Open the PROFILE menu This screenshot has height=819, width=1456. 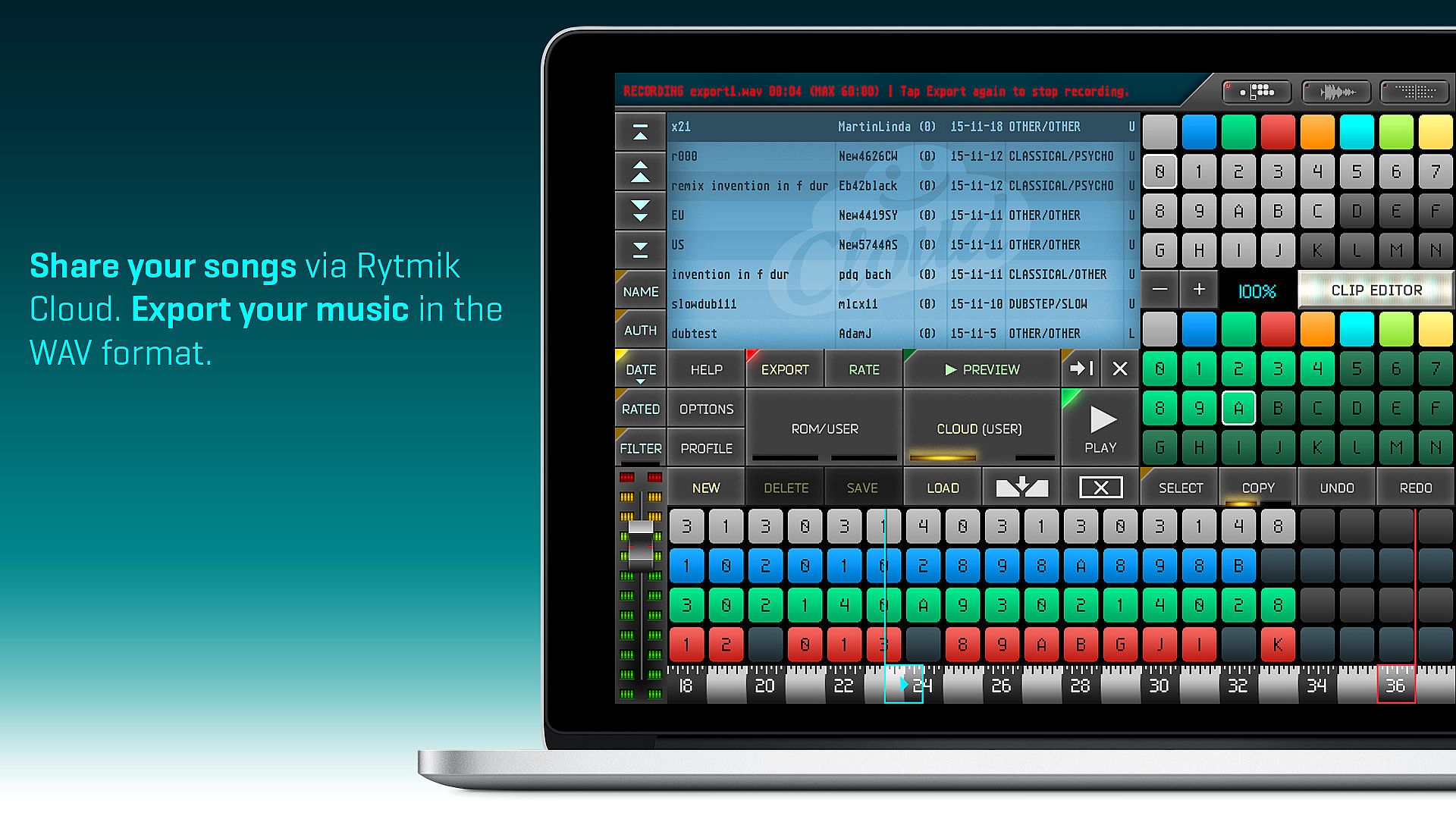coord(706,448)
